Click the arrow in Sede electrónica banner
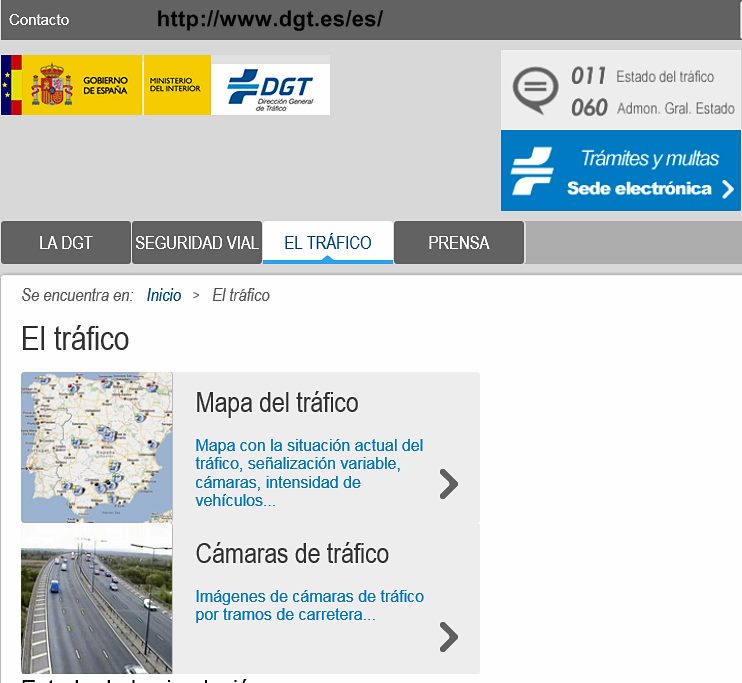 (x=727, y=189)
